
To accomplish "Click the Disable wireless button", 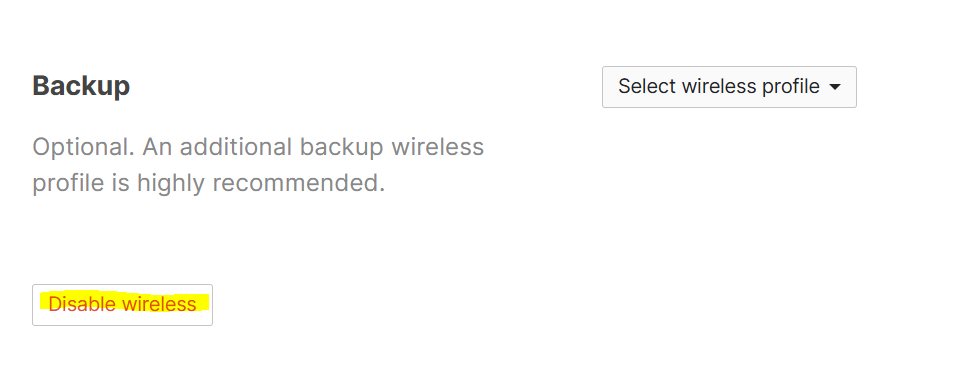I will click(122, 304).
